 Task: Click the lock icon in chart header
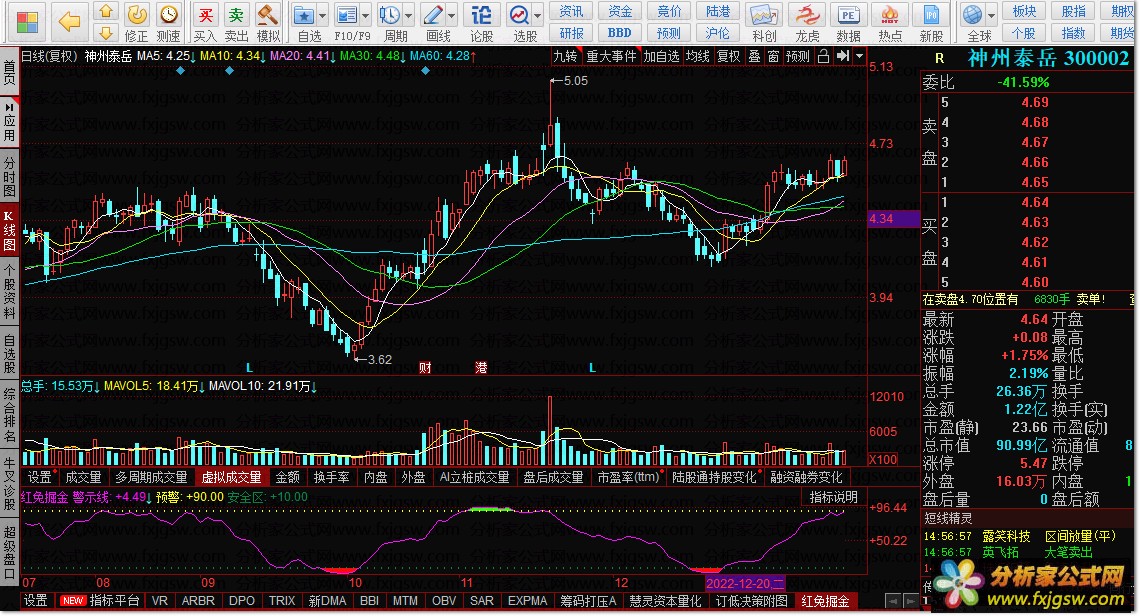click(823, 56)
